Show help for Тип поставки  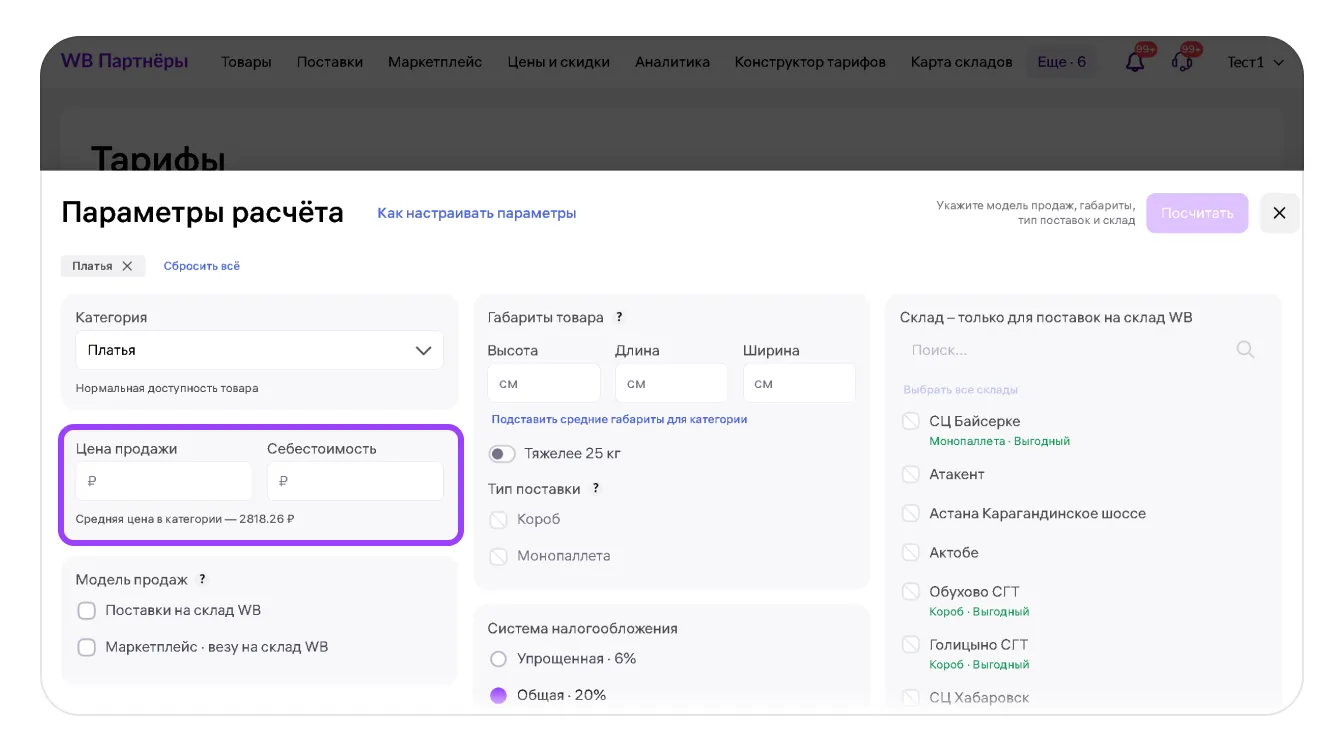coord(596,489)
